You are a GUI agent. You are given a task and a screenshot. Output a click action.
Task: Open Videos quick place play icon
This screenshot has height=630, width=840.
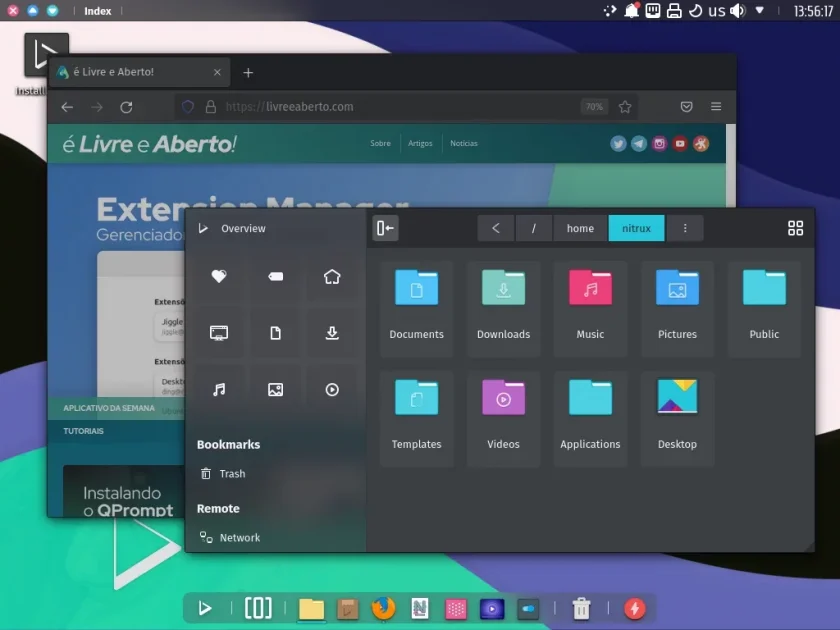(332, 389)
